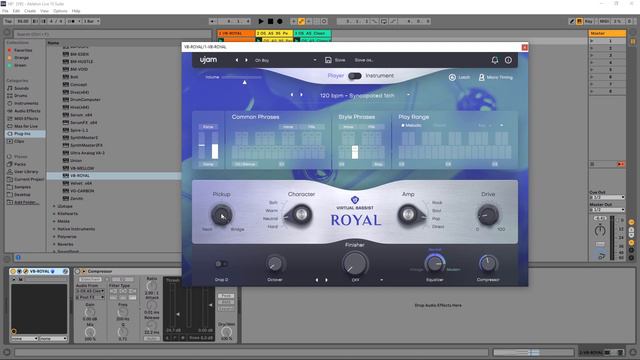Toggle the Drop D switch
This screenshot has width=640, height=360.
[x=221, y=264]
